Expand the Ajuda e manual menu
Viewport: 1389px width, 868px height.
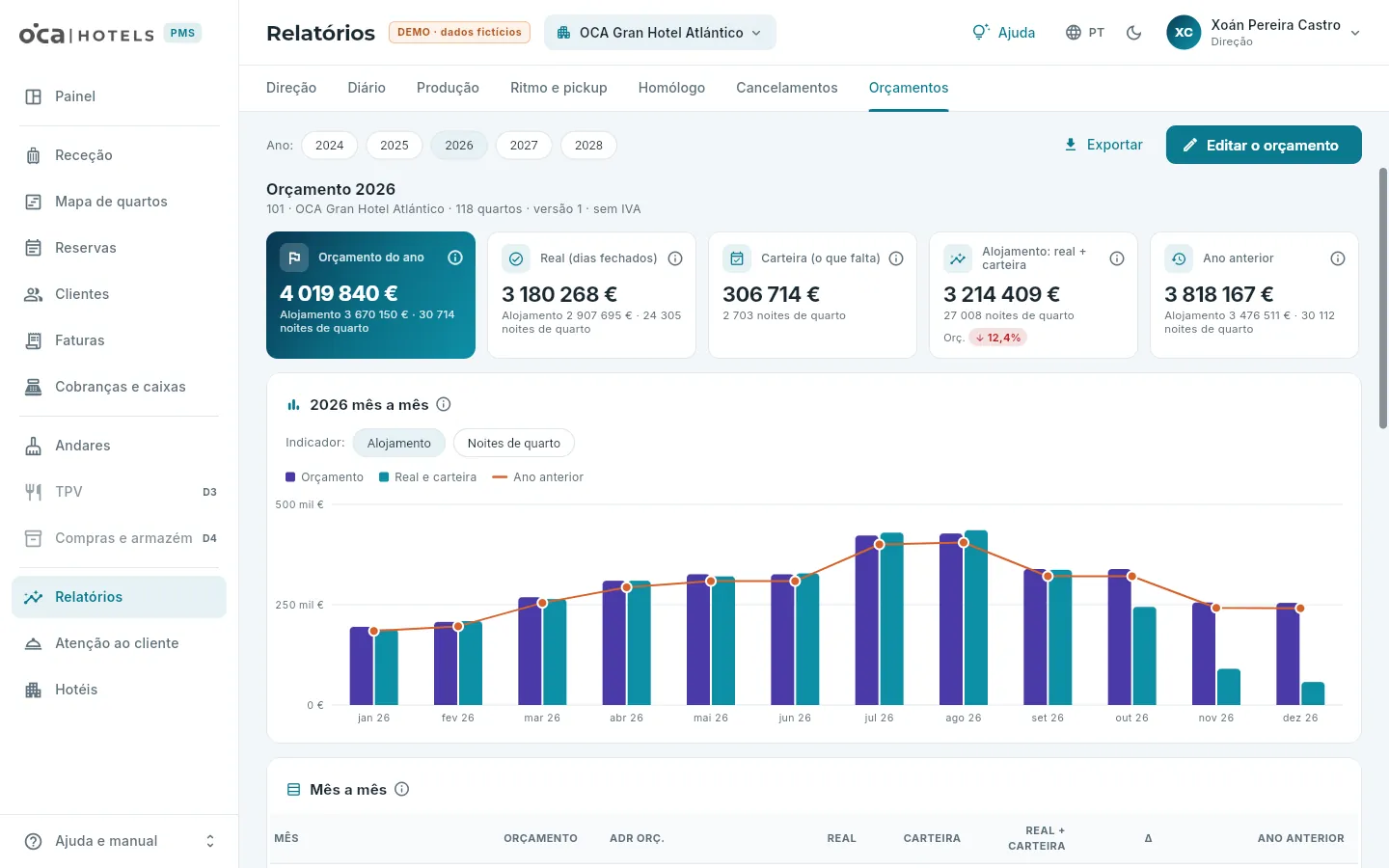(x=120, y=841)
